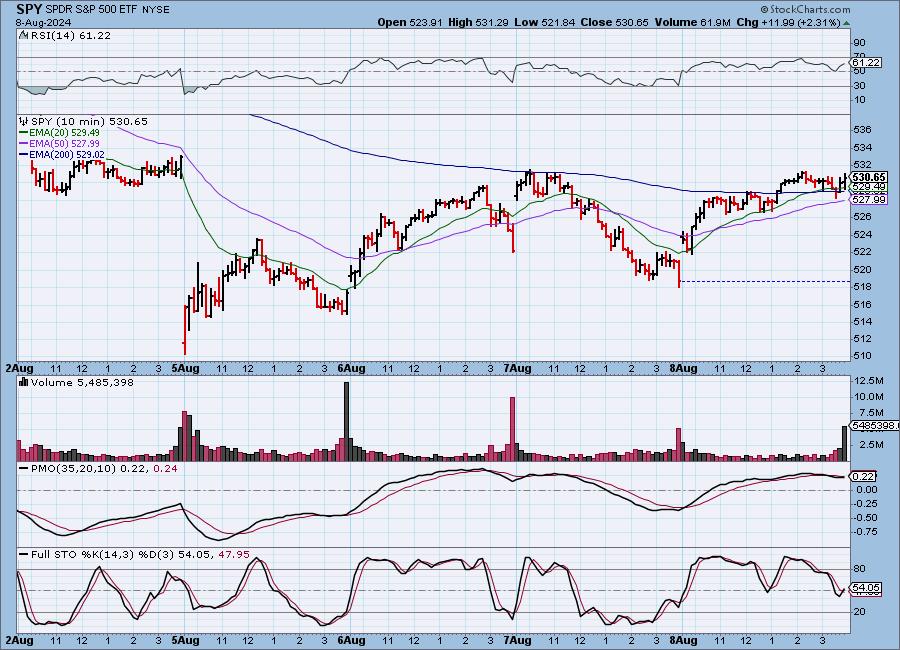Click the 536 price level on the price axis
The height and width of the screenshot is (650, 900).
(864, 130)
